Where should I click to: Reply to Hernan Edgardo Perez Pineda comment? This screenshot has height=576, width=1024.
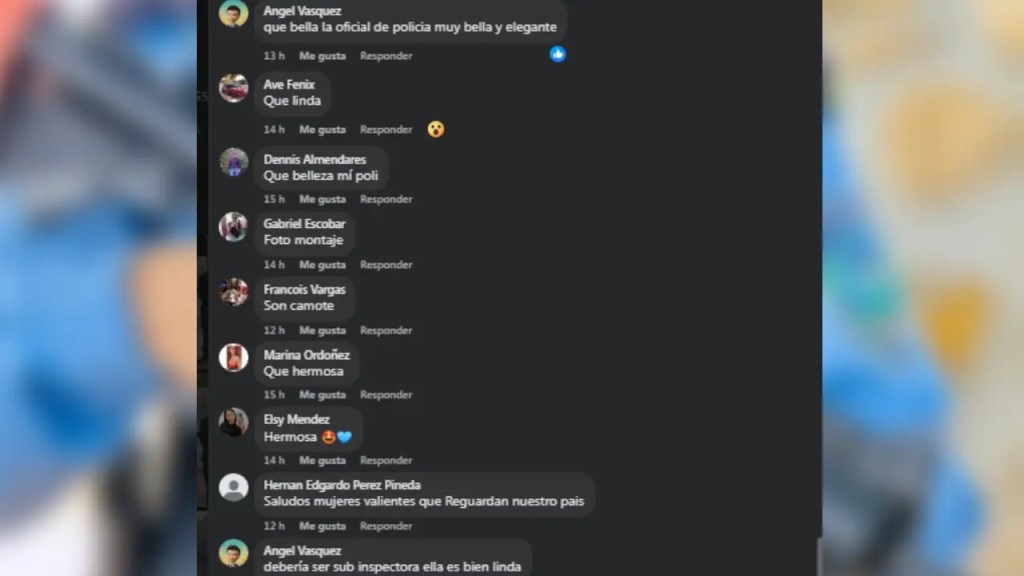point(386,526)
